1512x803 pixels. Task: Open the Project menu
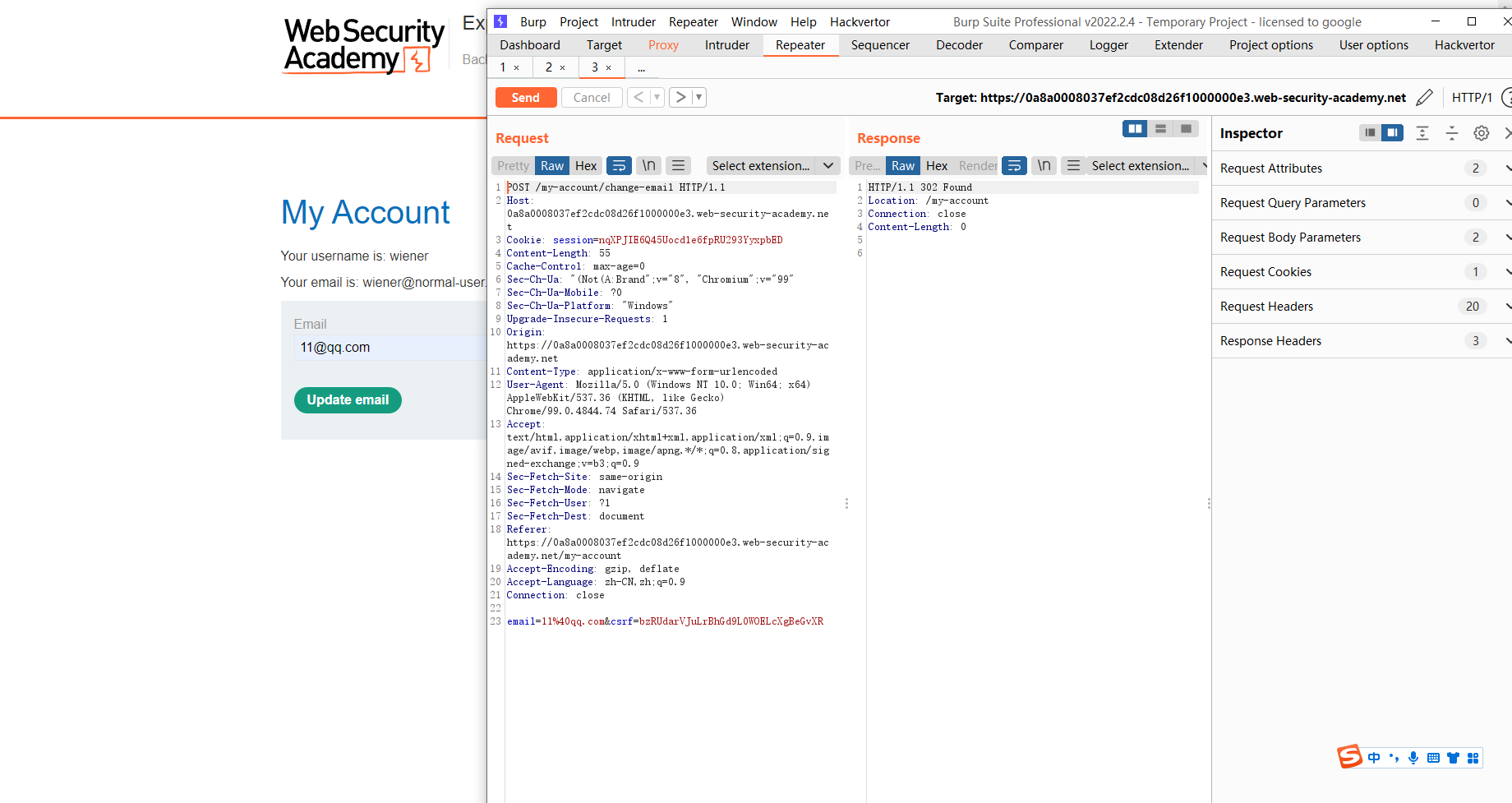(579, 22)
